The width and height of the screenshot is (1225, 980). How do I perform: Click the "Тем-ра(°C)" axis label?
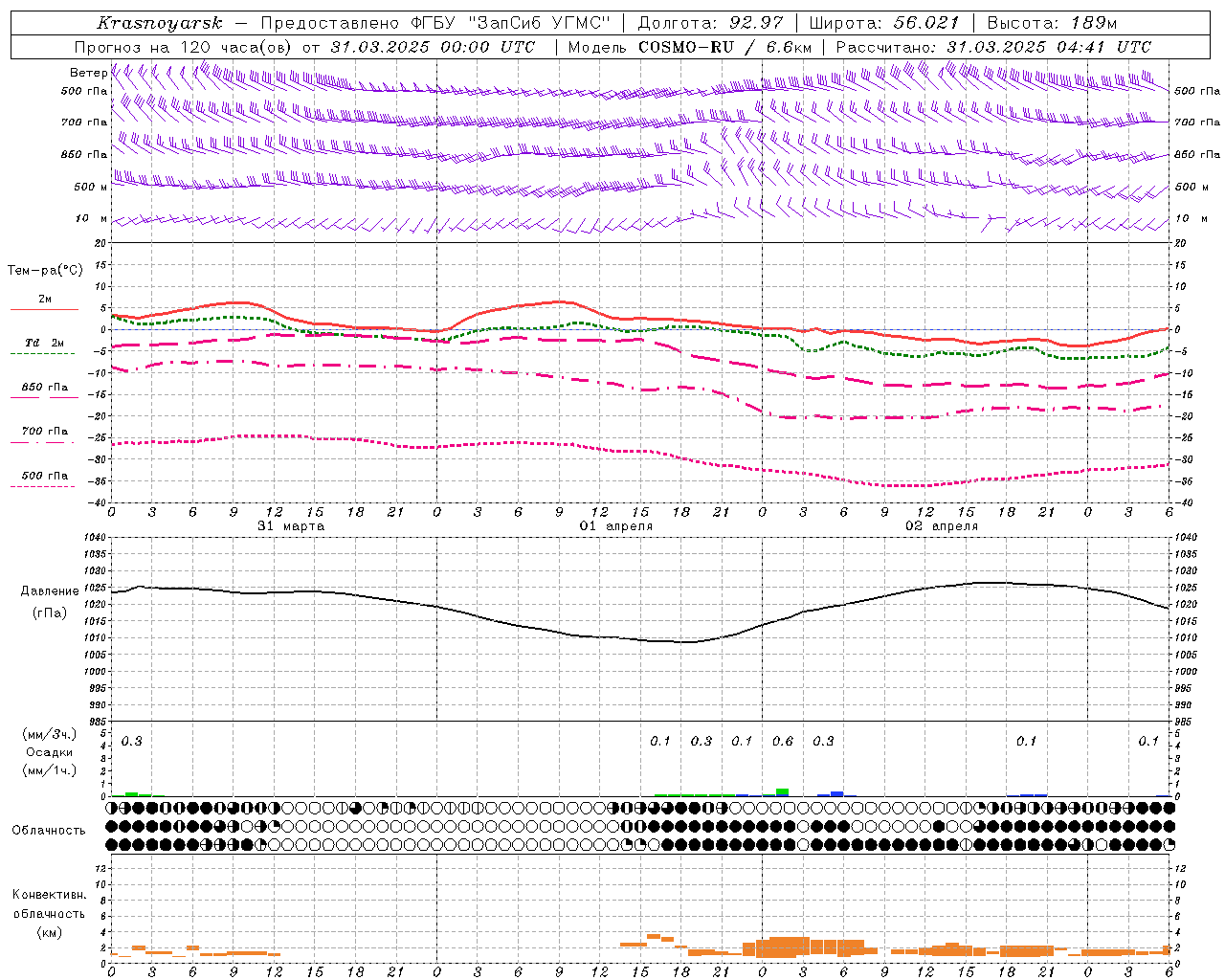[x=46, y=271]
